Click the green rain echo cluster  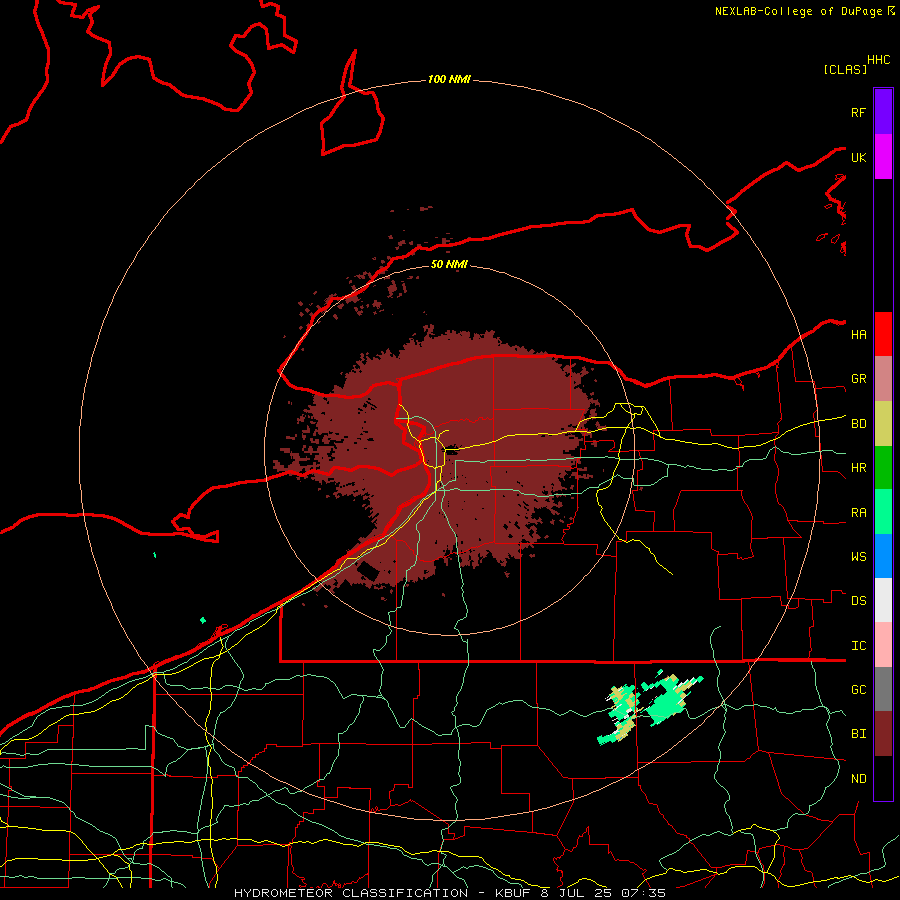point(651,709)
